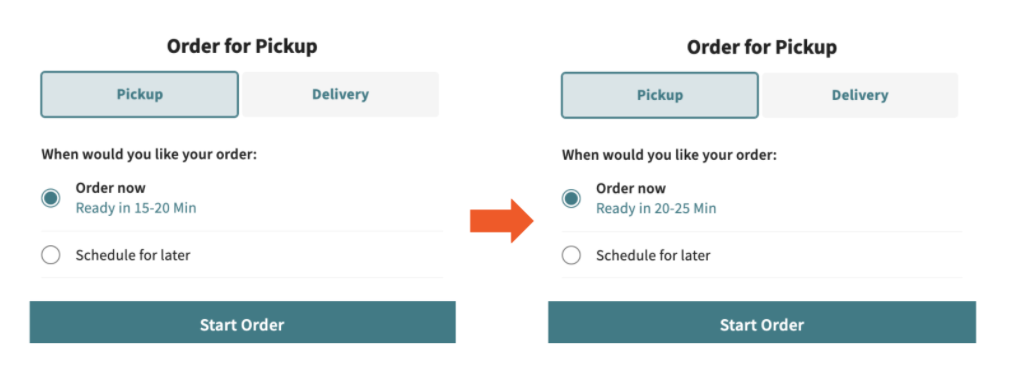Click the orange arrow between the panels

tap(502, 221)
